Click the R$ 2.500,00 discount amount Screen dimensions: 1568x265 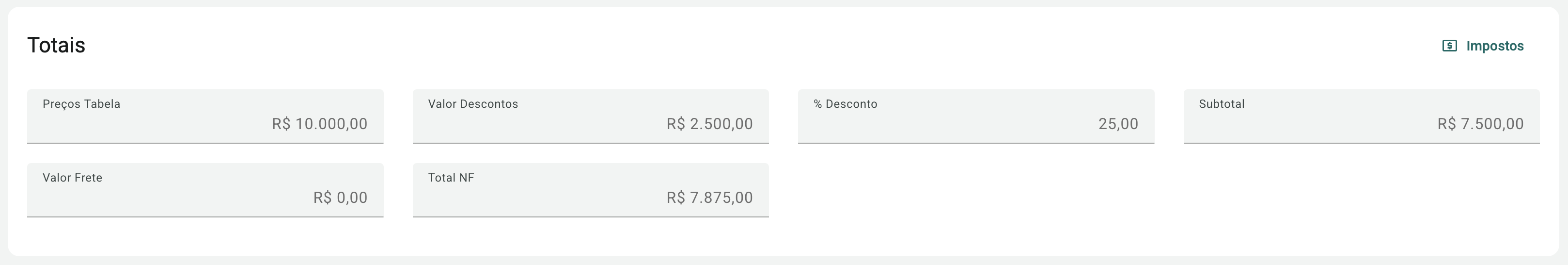coord(709,124)
